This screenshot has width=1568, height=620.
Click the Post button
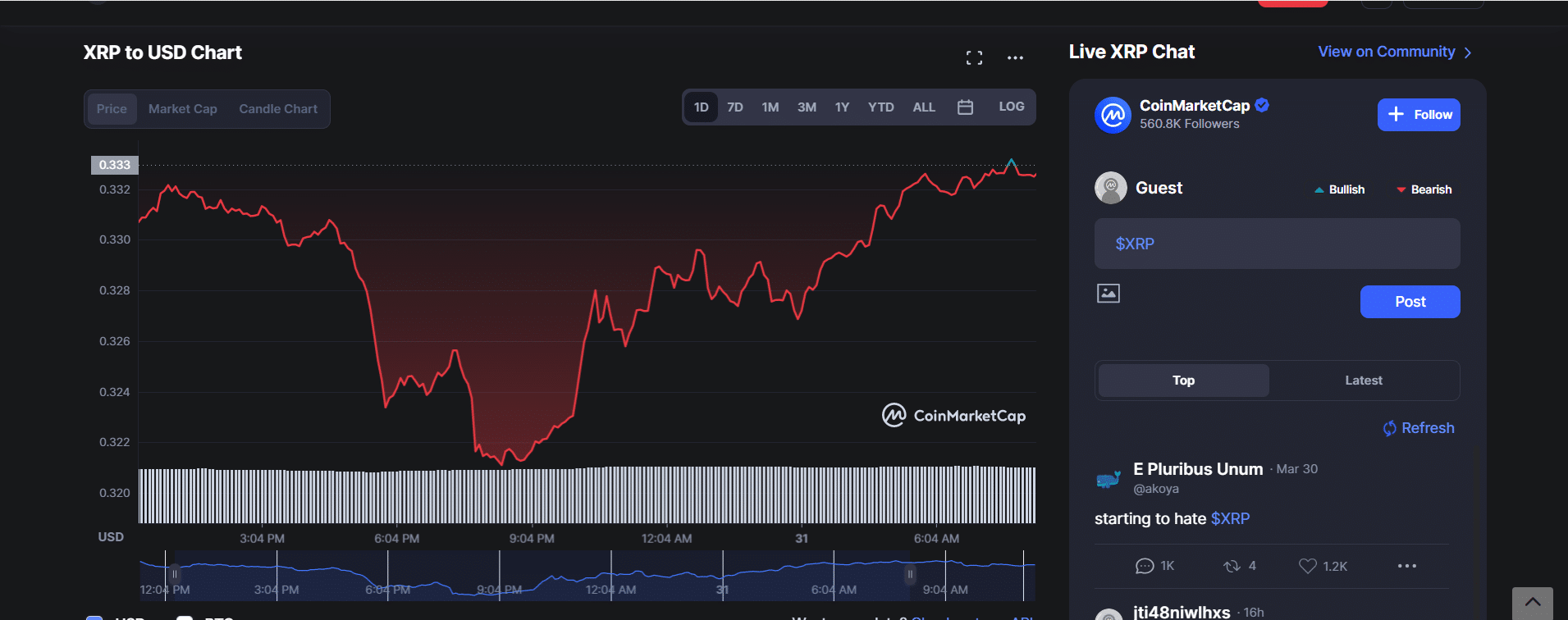1410,302
